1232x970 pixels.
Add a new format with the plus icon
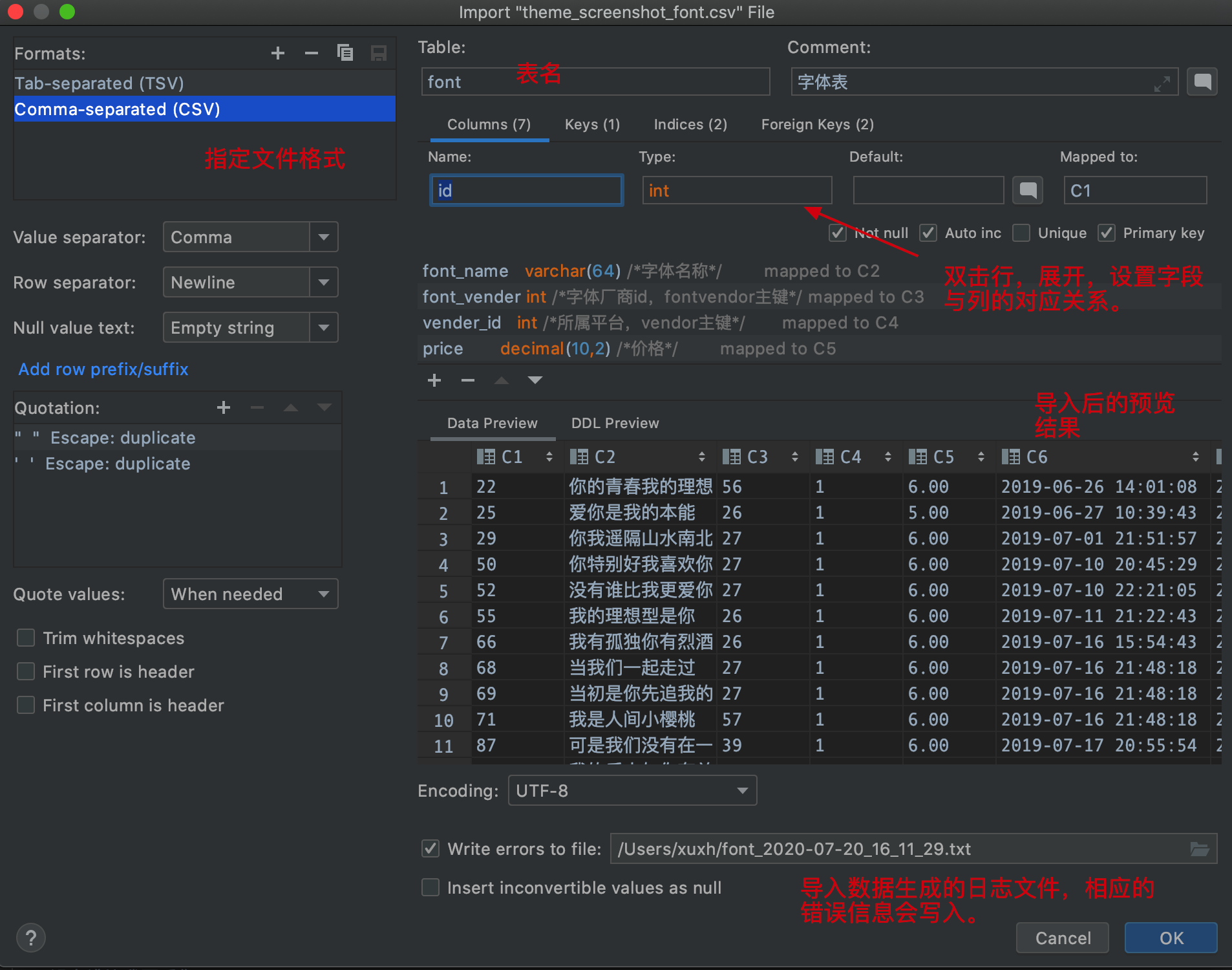tap(278, 53)
